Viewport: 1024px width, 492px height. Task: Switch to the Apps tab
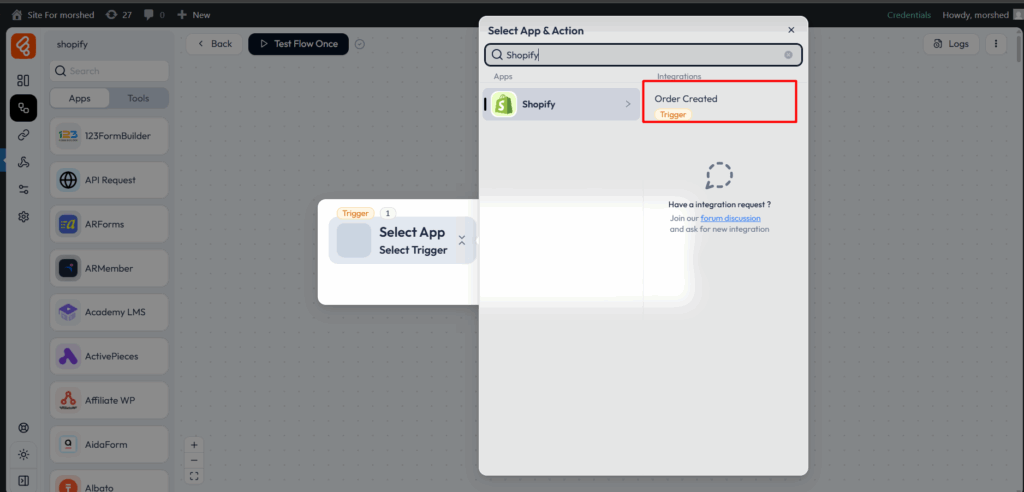[80, 98]
